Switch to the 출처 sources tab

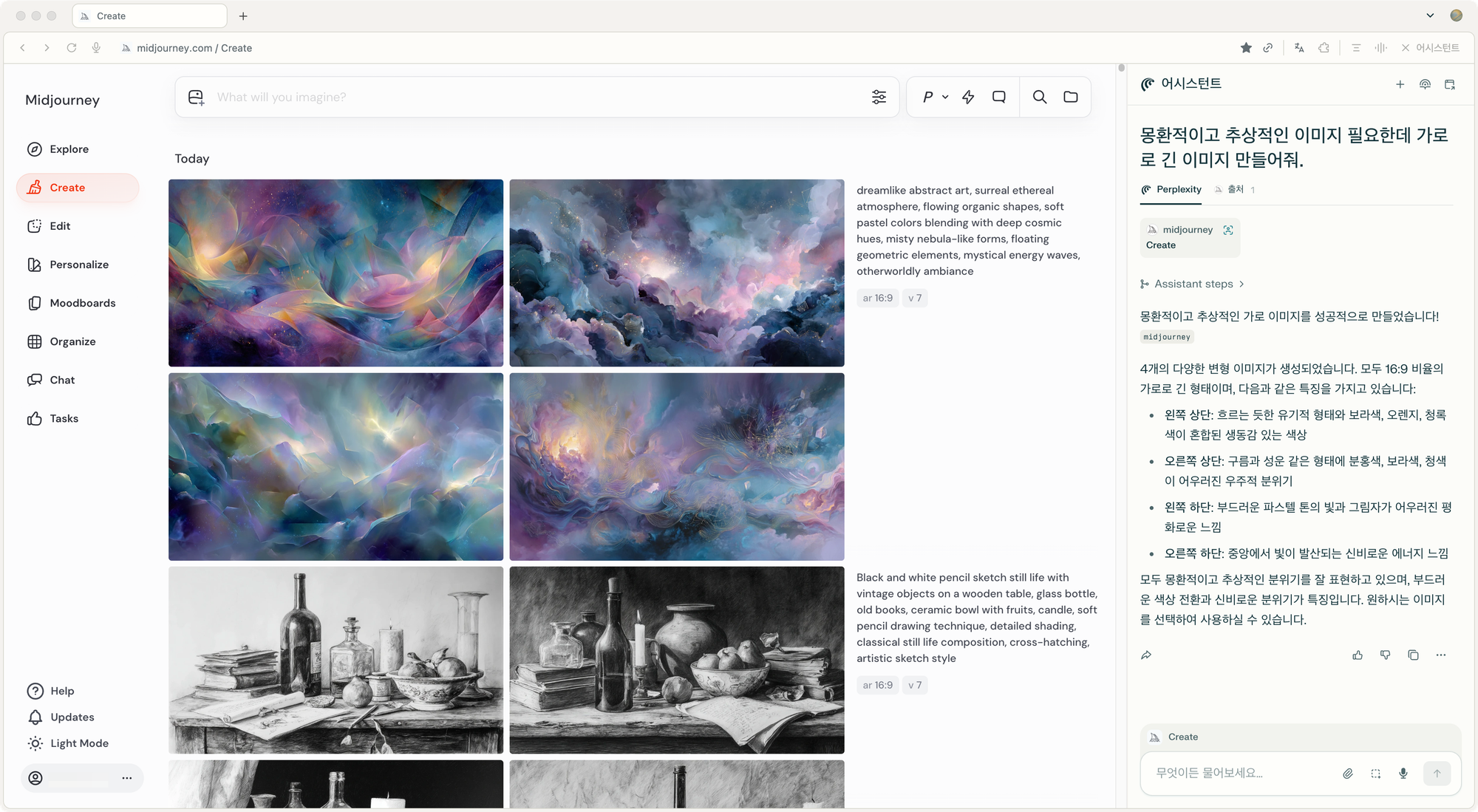pos(1235,190)
